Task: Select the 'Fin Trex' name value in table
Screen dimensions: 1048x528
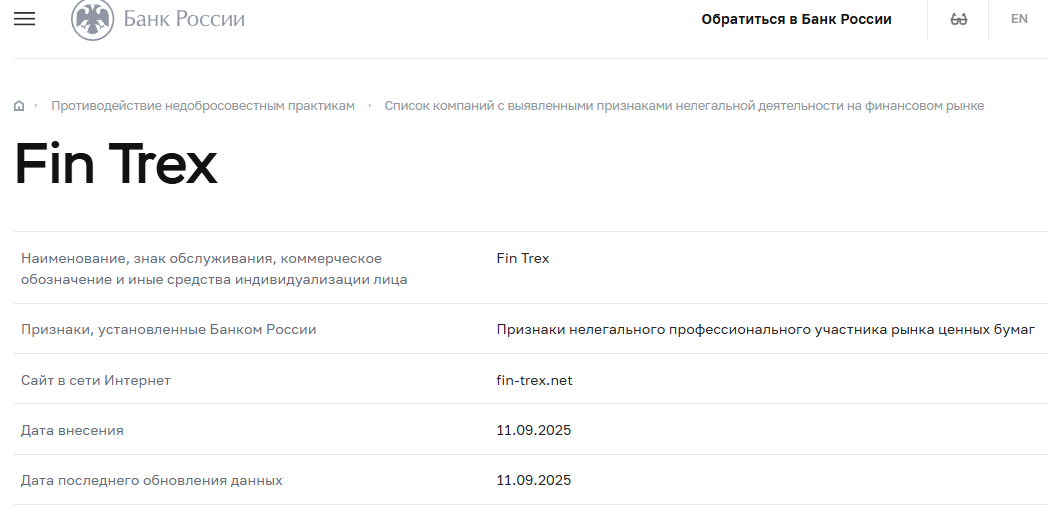Action: [522, 258]
